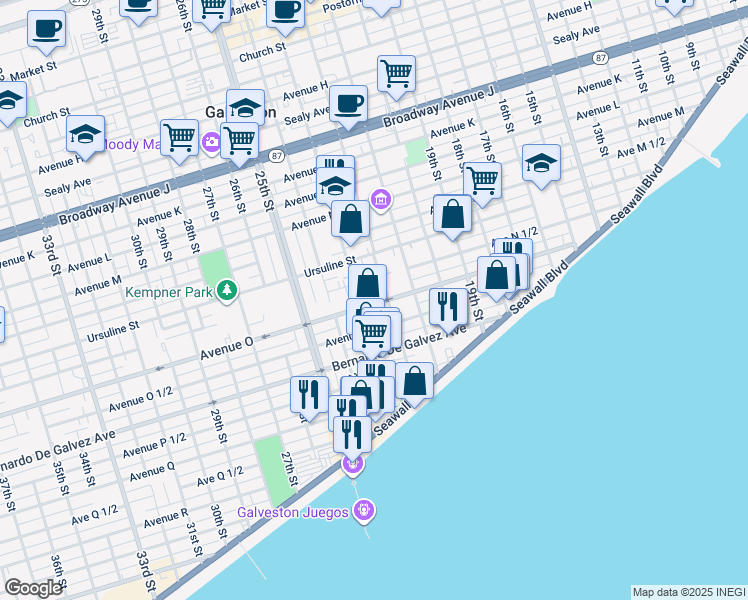
Task: Click the Moody Mansion label text
Action: point(130,144)
